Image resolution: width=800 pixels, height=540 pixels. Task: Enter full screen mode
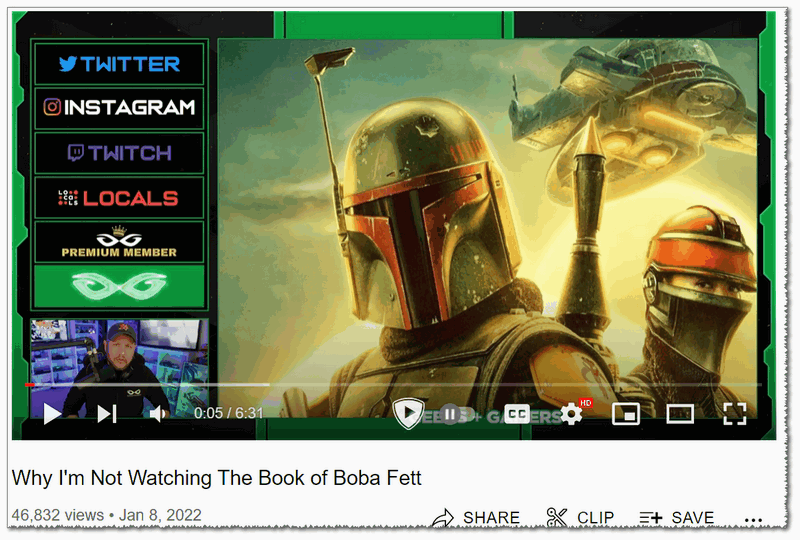[735, 413]
